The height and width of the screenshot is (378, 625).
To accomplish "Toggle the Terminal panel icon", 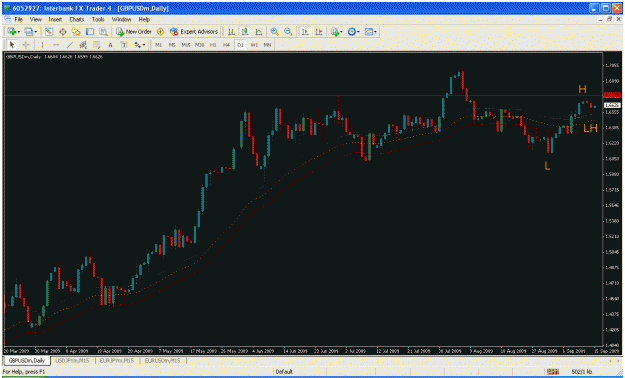I will (x=90, y=32).
